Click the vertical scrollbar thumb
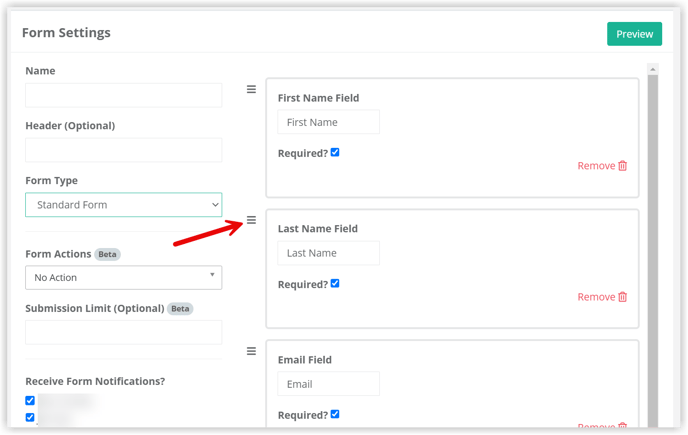The image size is (688, 435). (653, 250)
